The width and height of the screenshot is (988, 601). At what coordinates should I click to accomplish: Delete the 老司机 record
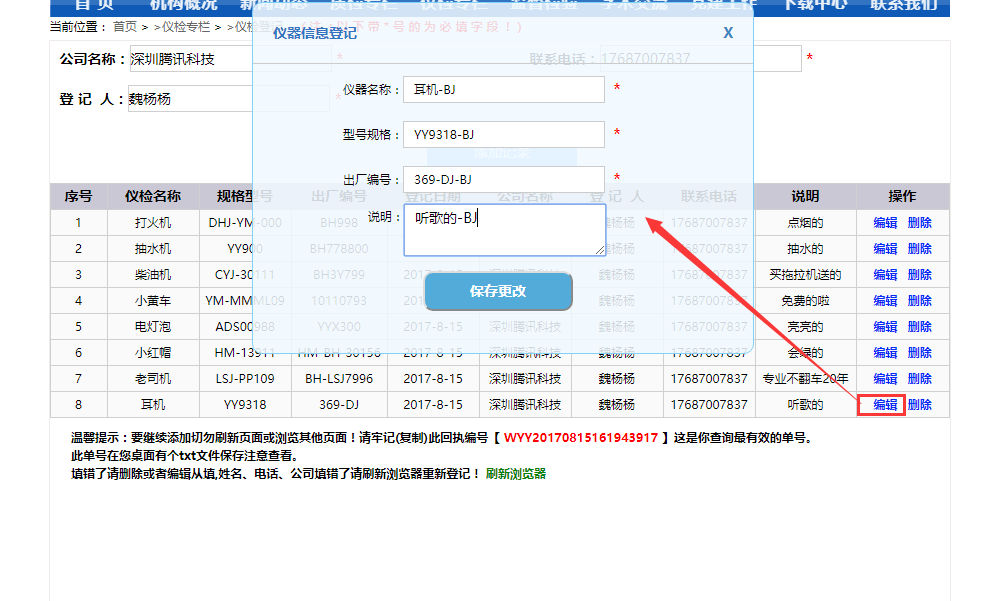[x=920, y=379]
